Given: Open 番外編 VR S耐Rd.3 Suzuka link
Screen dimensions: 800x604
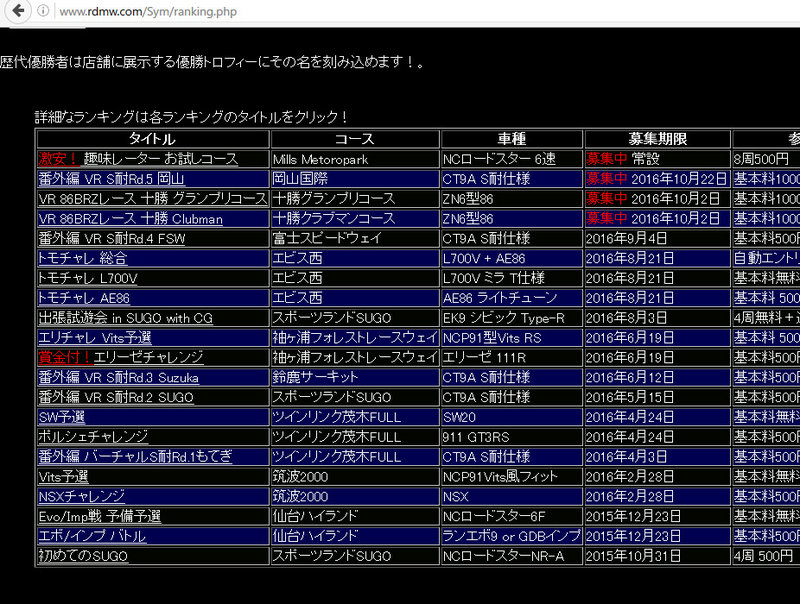Looking at the screenshot, I should [118, 377].
